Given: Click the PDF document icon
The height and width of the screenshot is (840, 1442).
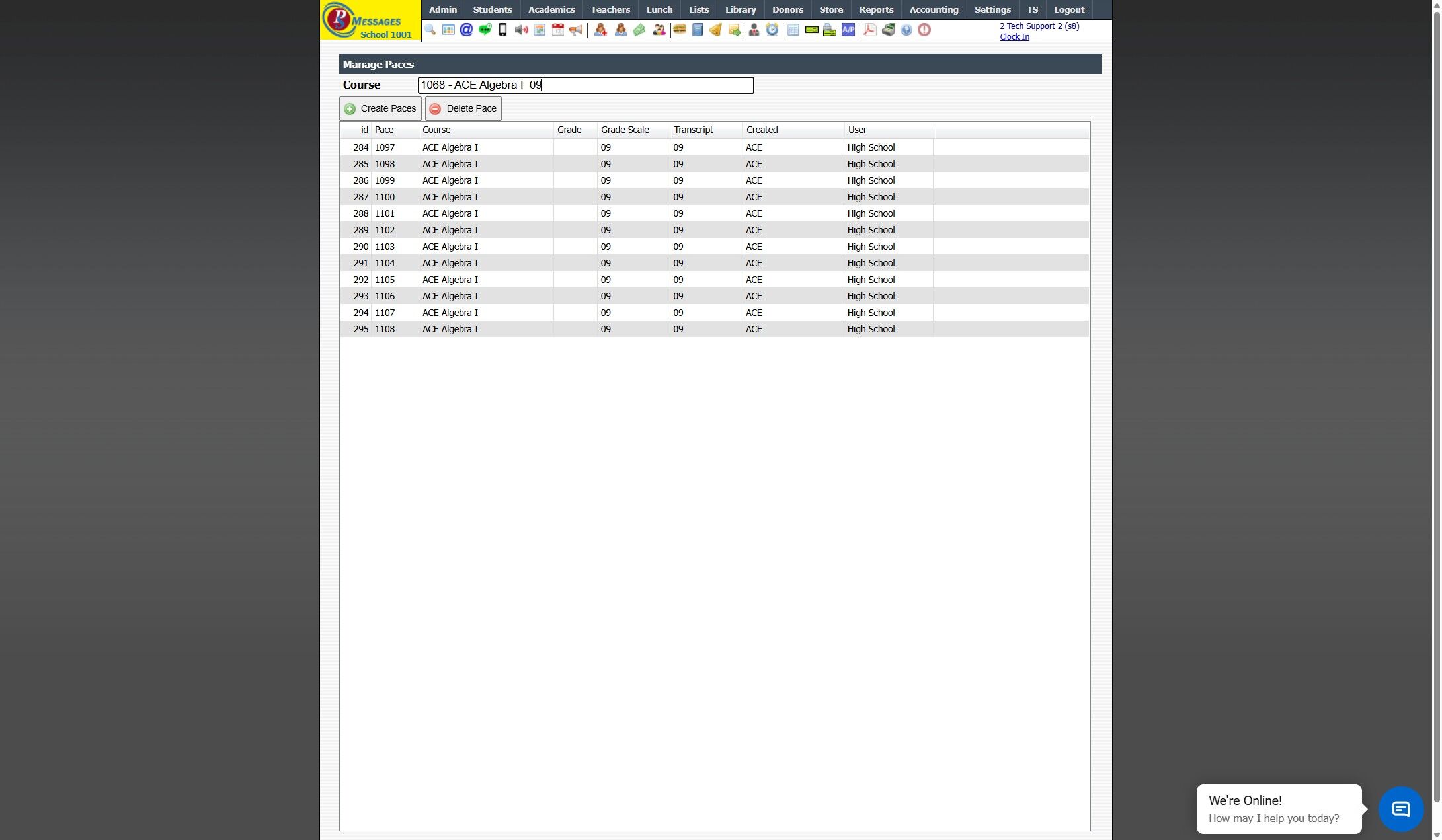Looking at the screenshot, I should tap(869, 30).
